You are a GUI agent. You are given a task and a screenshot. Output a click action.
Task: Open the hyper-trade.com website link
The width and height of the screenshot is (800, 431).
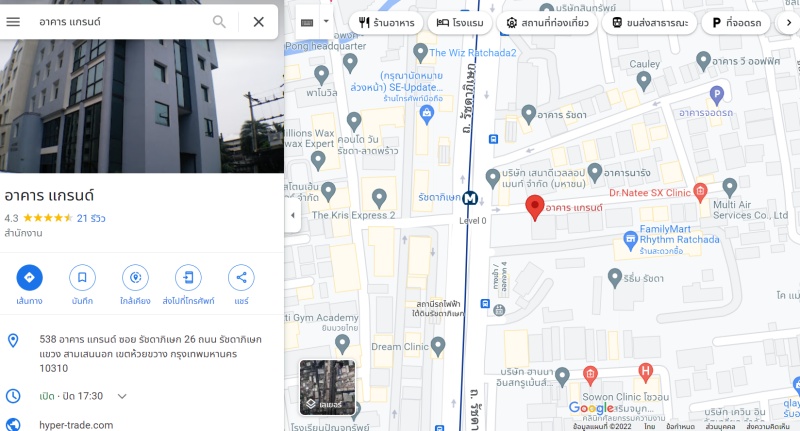point(76,424)
